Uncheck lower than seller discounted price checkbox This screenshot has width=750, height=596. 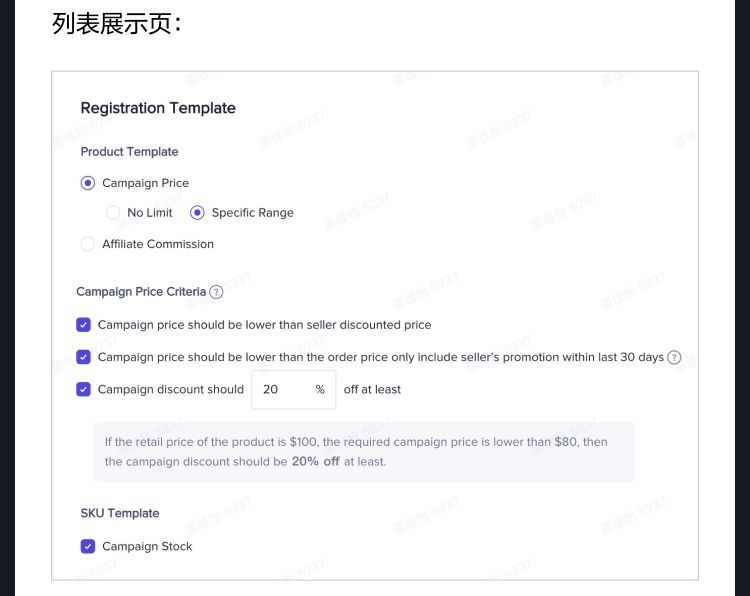(x=83, y=325)
